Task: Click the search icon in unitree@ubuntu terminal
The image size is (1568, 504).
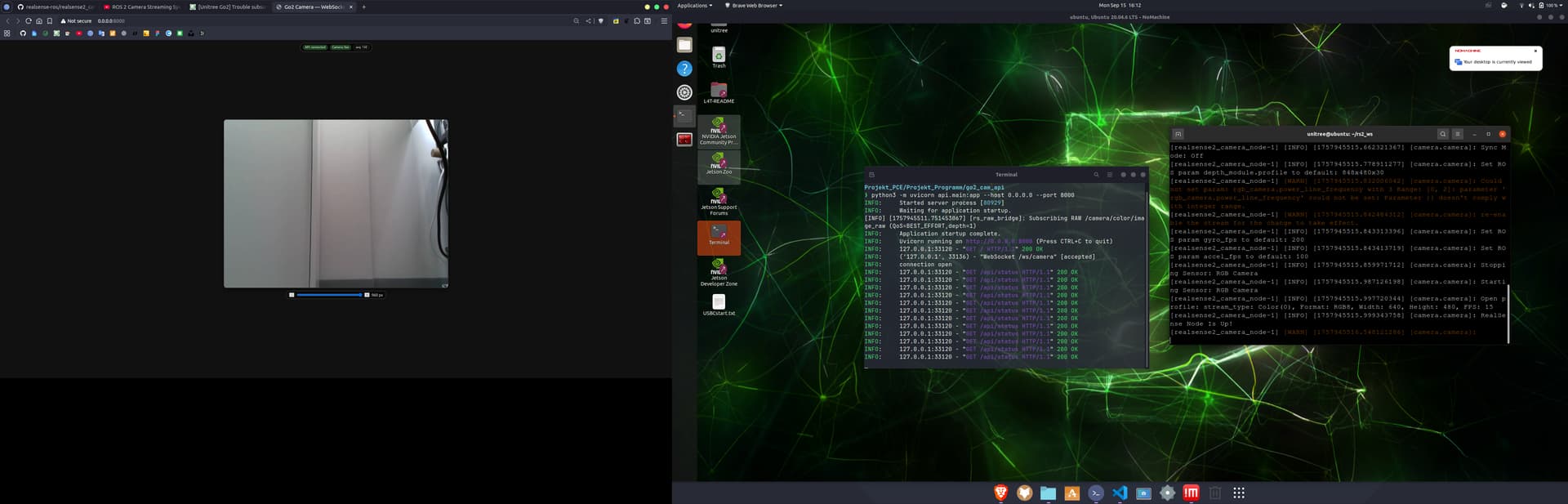Action: (x=1442, y=134)
